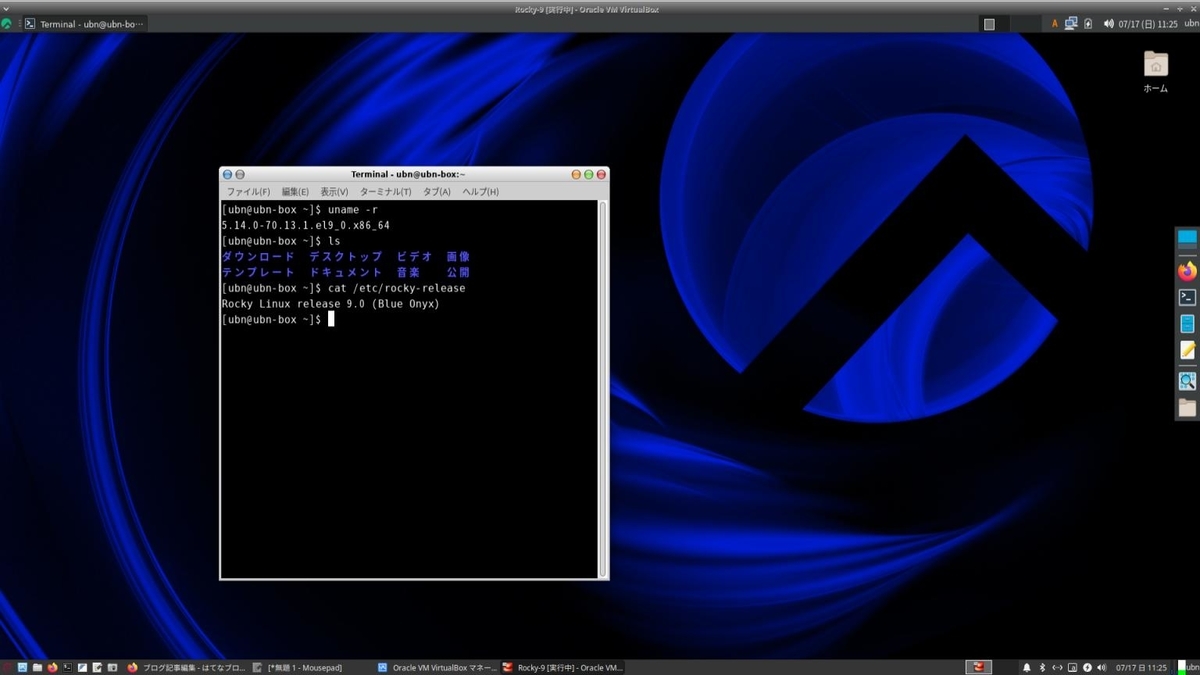Switch to Rocky-9 [実行中] taskbar button
The width and height of the screenshot is (1200, 675).
(x=562, y=667)
